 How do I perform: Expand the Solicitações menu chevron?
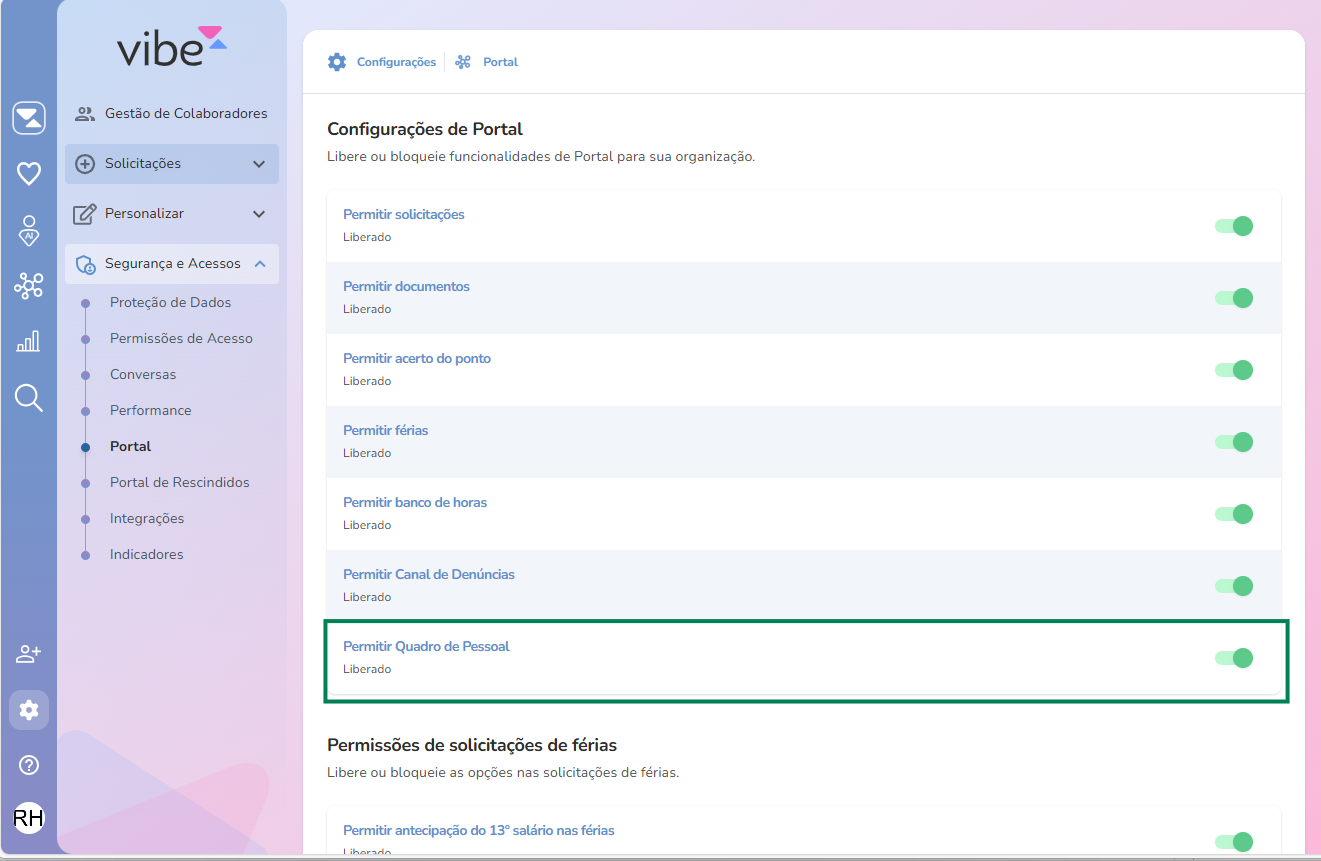coord(259,164)
